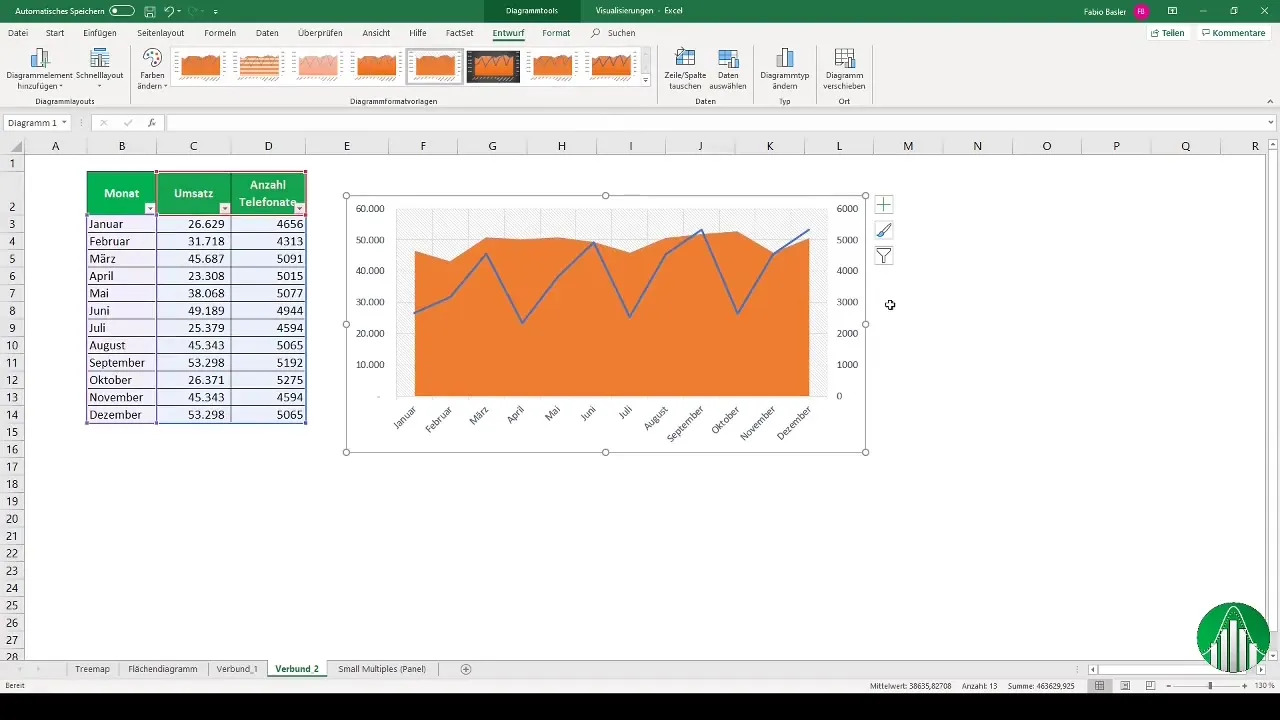Switch to Page Layout view icon

click(x=1125, y=685)
